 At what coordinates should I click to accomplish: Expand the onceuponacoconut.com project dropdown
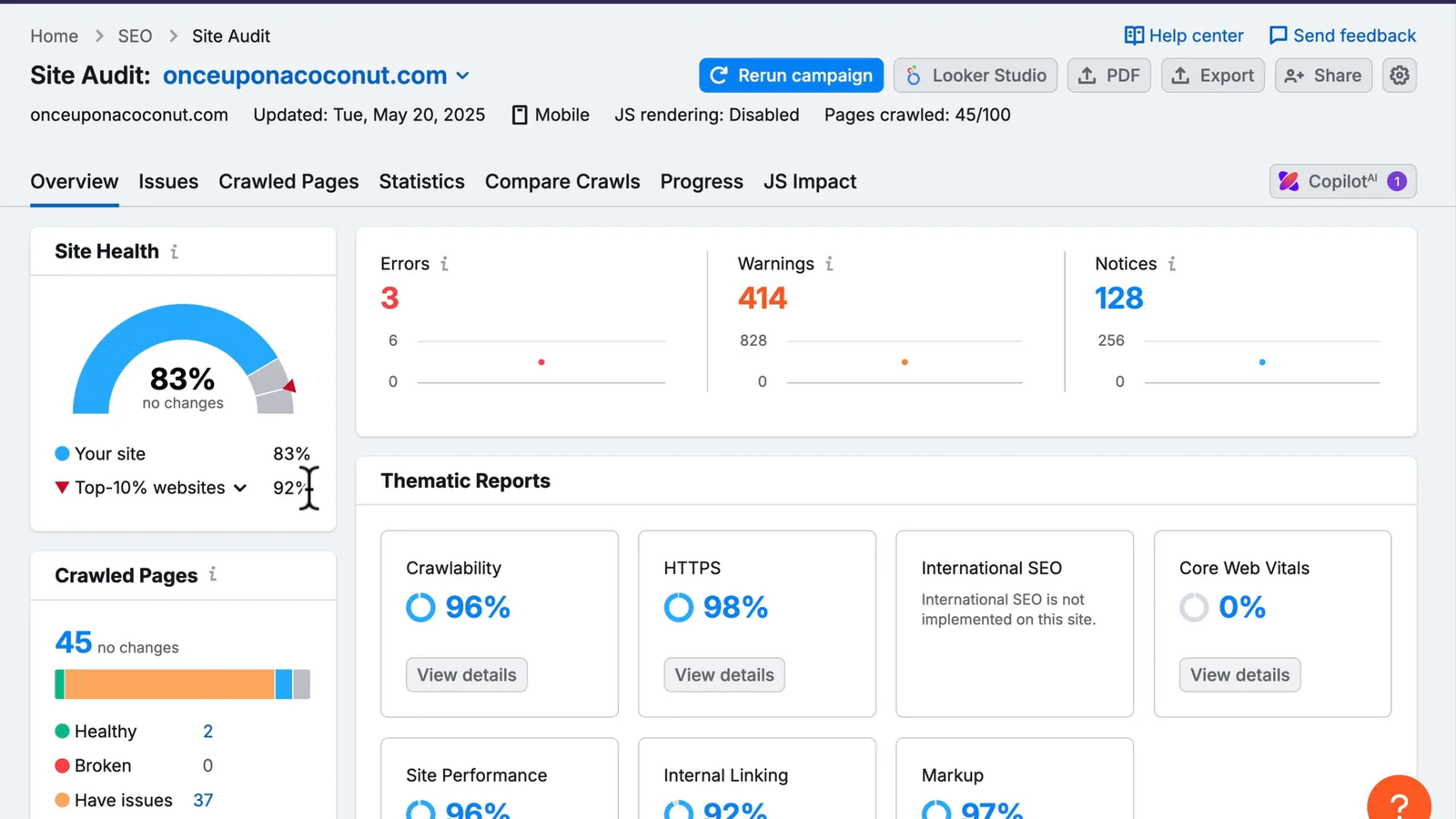click(x=462, y=76)
